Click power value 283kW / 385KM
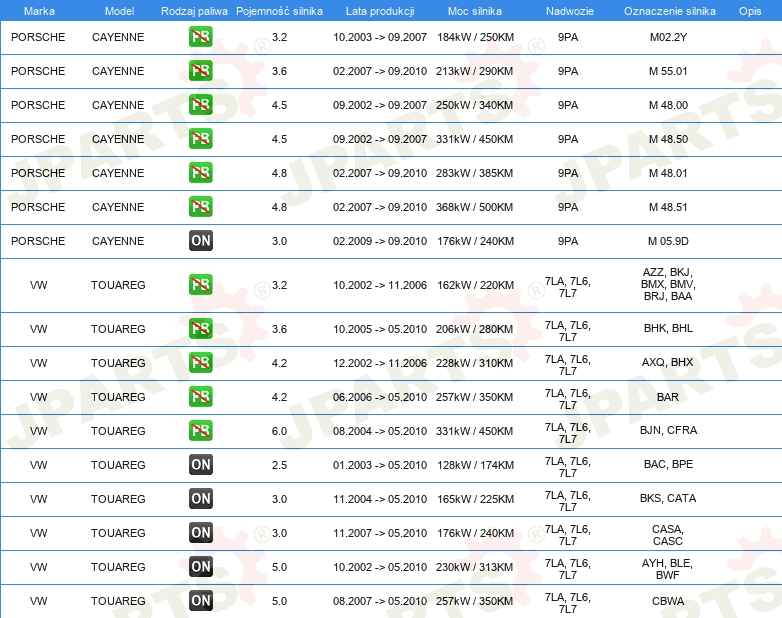 [474, 173]
